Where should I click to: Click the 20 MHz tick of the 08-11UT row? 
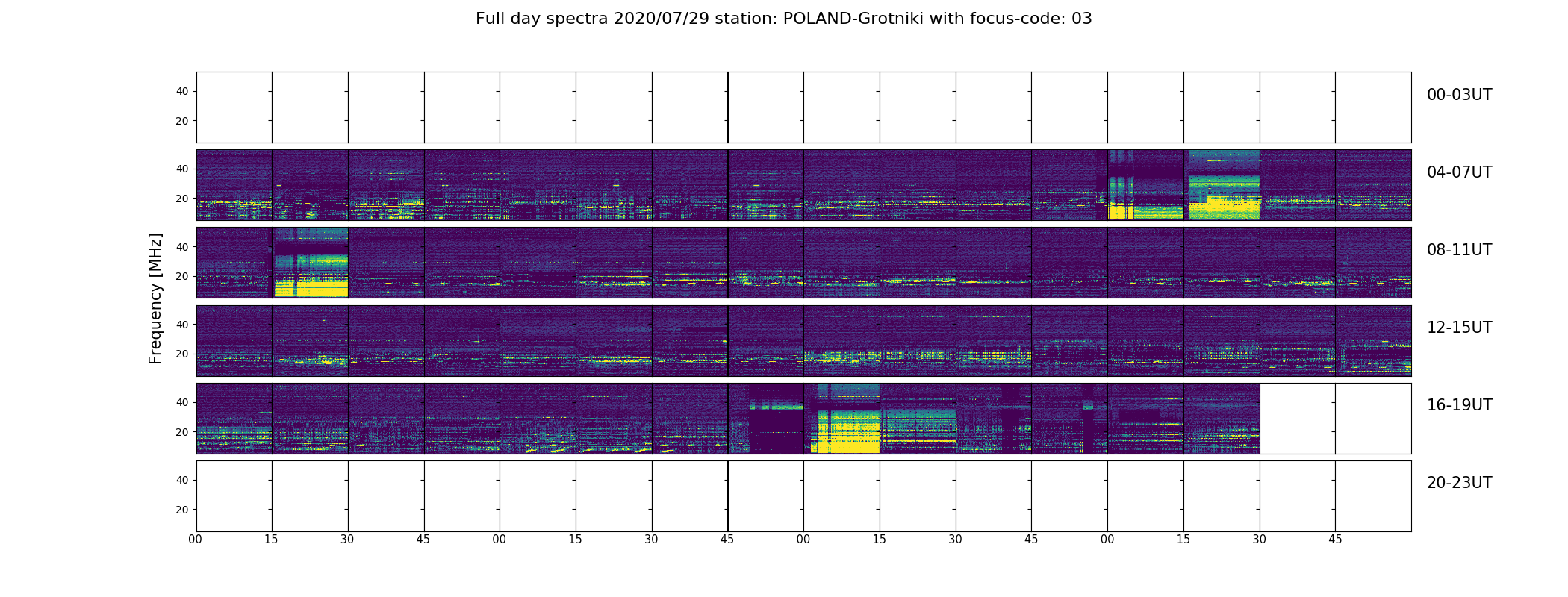coord(182,276)
